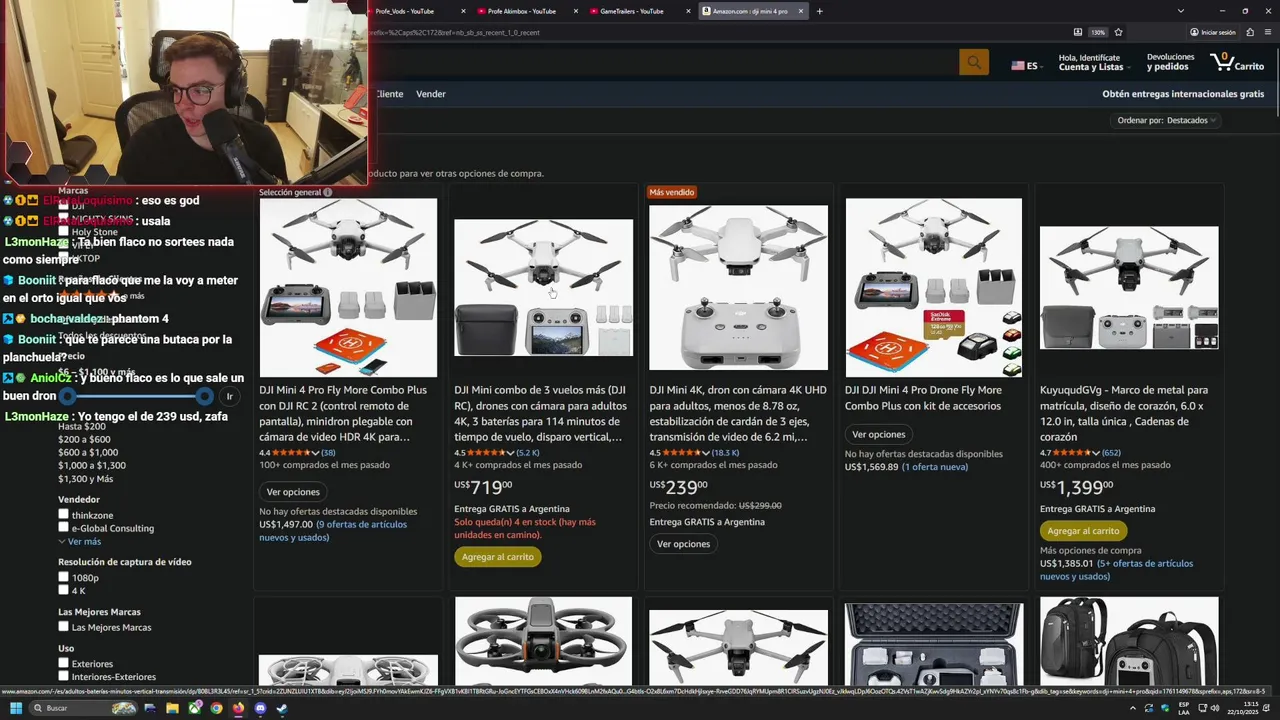Open Discord from the taskbar
Image resolution: width=1280 pixels, height=720 pixels.
[x=260, y=708]
